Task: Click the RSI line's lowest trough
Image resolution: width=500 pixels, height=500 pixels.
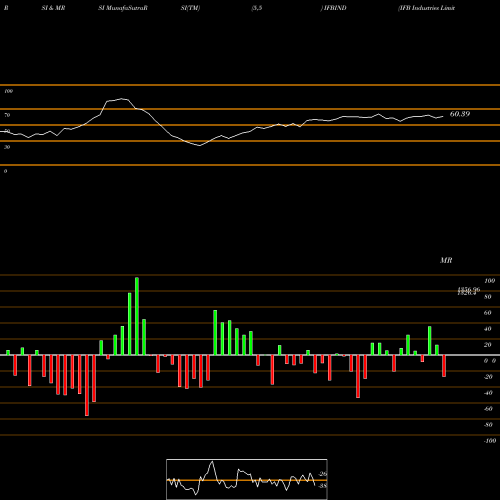Action: point(200,146)
